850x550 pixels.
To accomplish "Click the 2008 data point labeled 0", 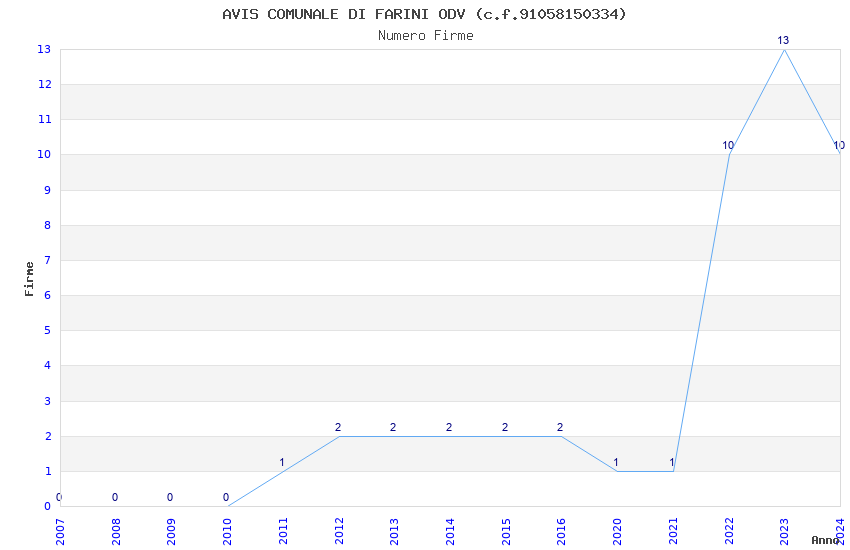I will click(116, 506).
